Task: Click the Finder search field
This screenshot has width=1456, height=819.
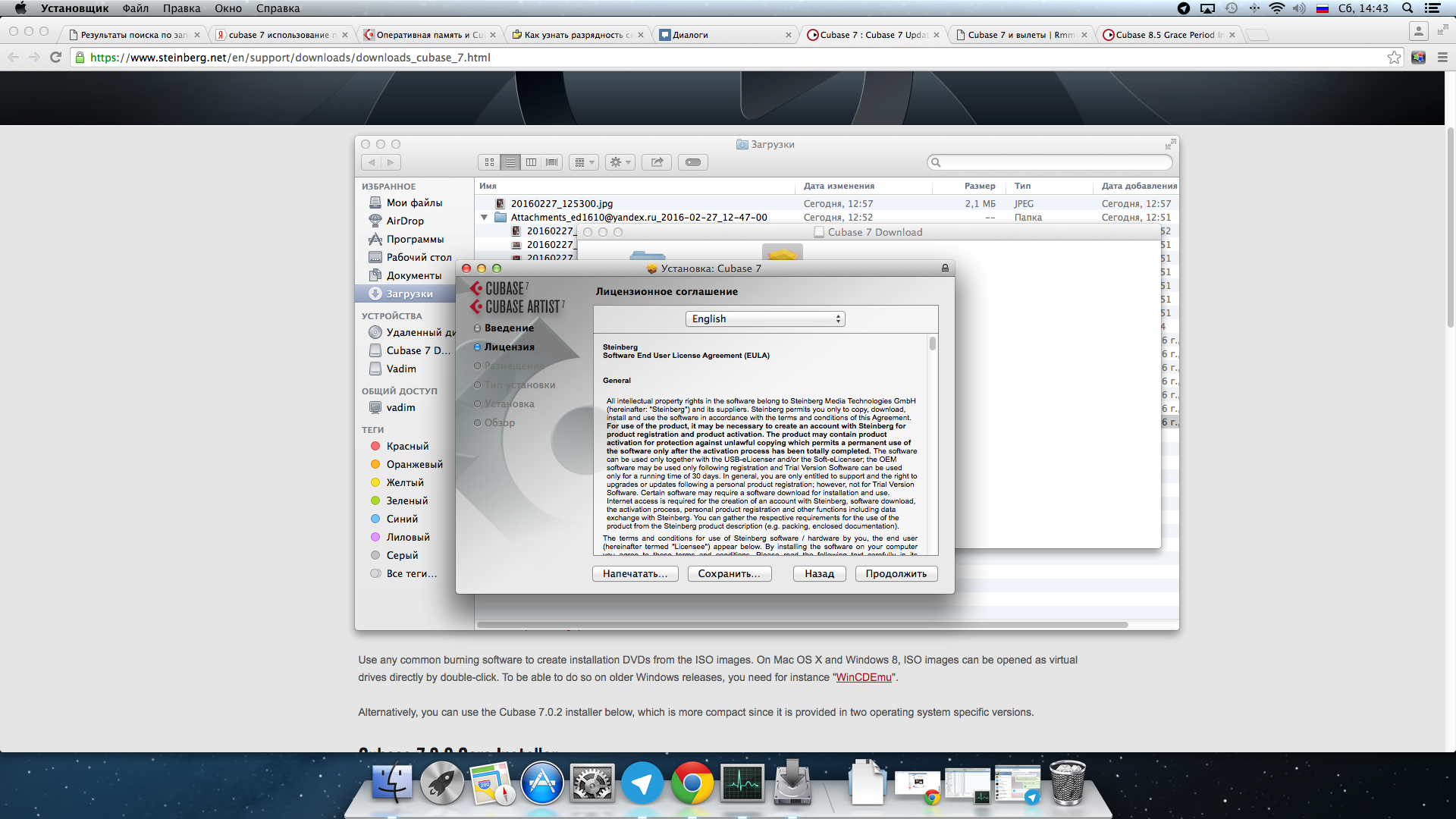Action: click(x=1050, y=162)
